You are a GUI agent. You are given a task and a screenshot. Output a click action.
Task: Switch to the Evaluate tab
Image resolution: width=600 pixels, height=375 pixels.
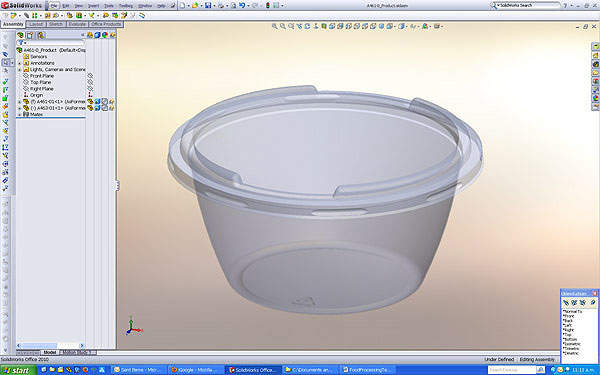coord(77,24)
